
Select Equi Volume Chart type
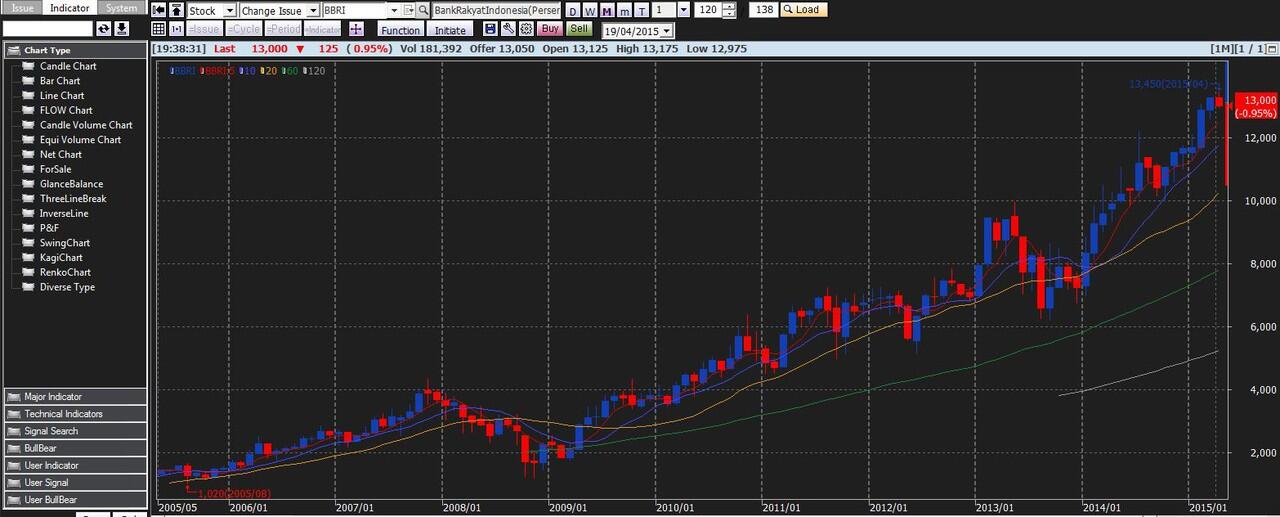click(x=80, y=140)
